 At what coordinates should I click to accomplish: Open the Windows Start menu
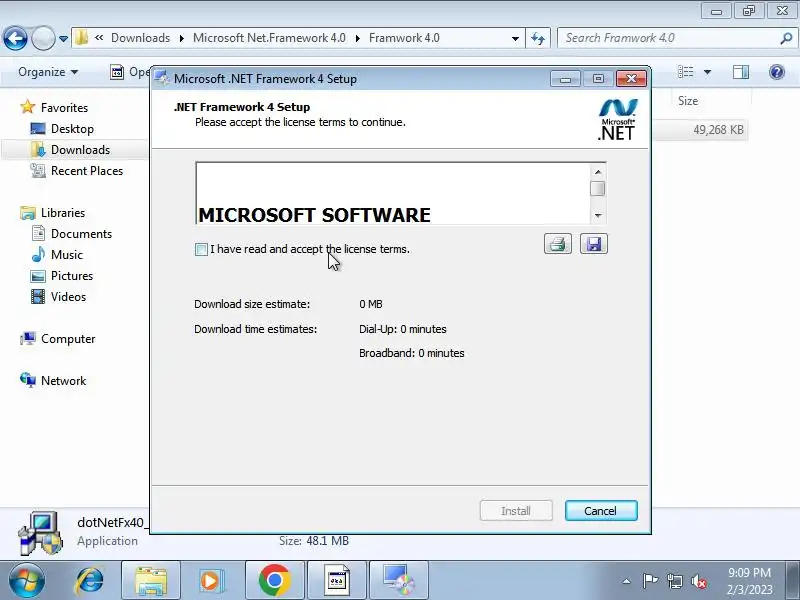(x=27, y=580)
